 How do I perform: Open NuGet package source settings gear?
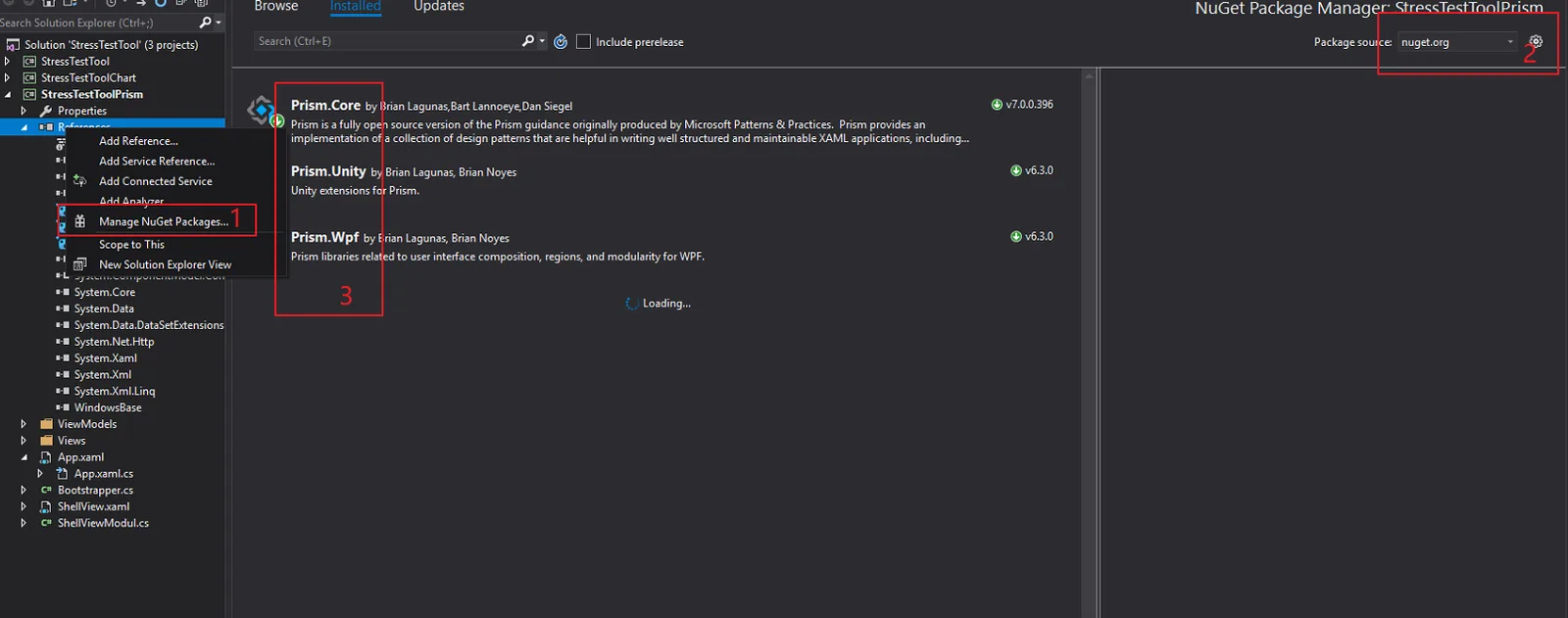[1536, 42]
